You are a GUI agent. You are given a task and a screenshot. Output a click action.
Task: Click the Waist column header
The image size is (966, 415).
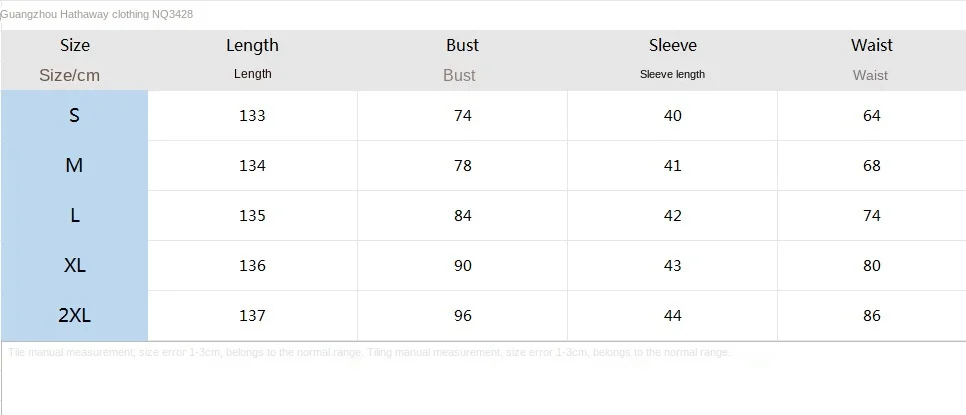pyautogui.click(x=872, y=45)
